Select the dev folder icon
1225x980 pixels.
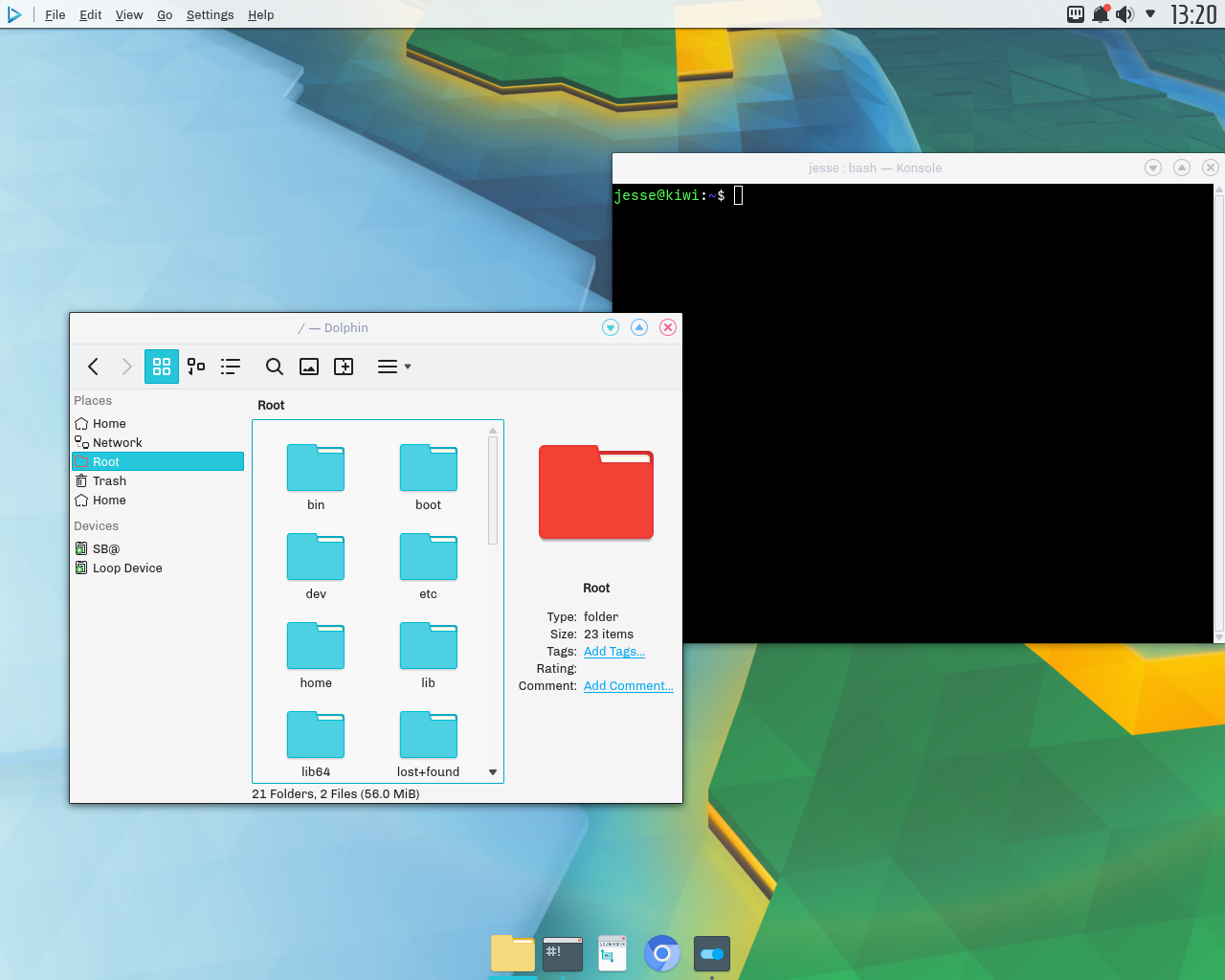pos(316,557)
